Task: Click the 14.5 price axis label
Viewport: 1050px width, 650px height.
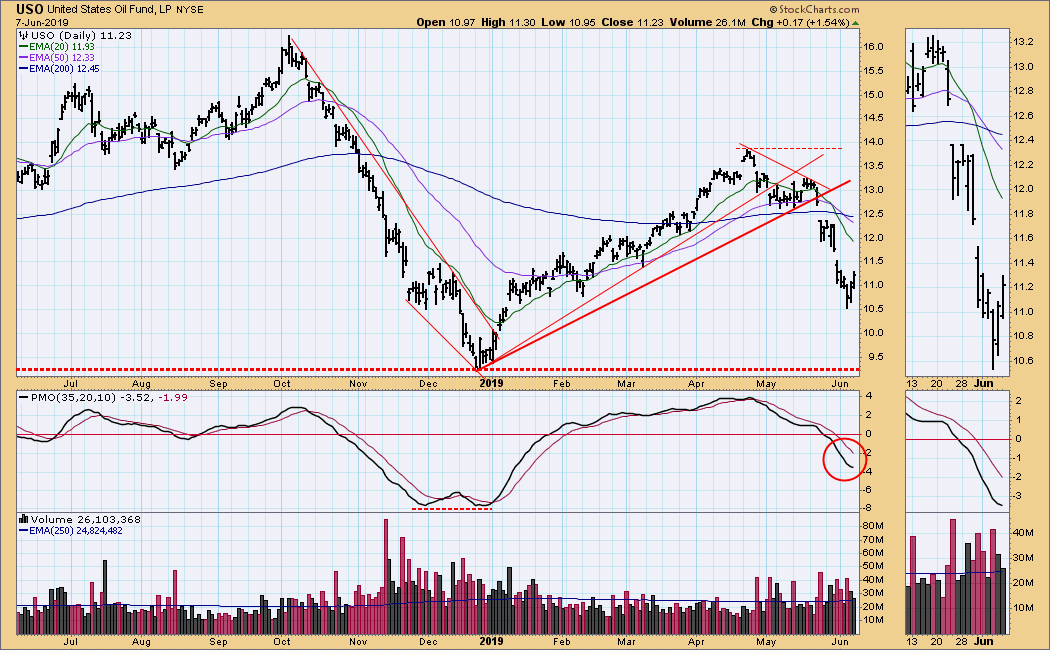Action: click(x=874, y=118)
